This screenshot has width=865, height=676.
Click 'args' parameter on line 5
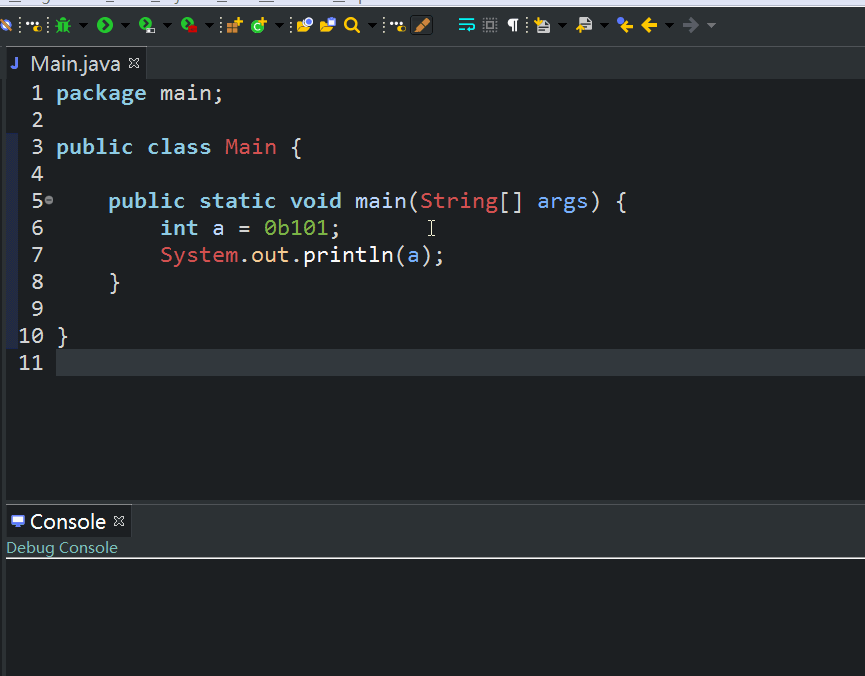pos(562,202)
